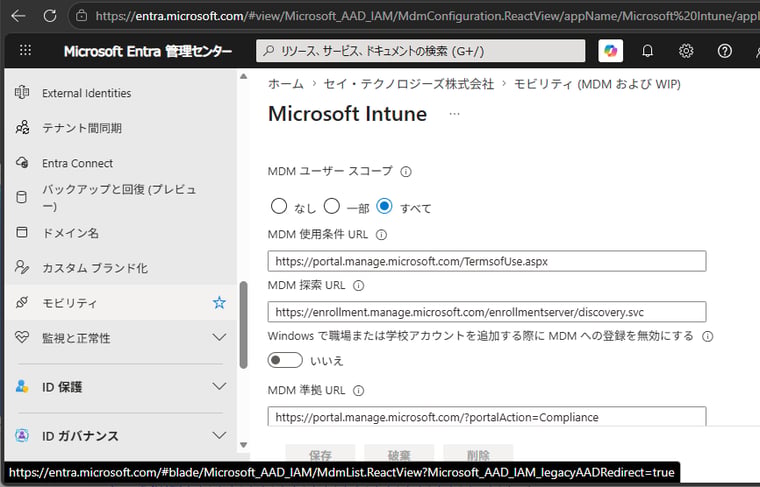The height and width of the screenshot is (487, 760).
Task: Show info for MDM ユーザー スコープ
Action: coord(406,172)
